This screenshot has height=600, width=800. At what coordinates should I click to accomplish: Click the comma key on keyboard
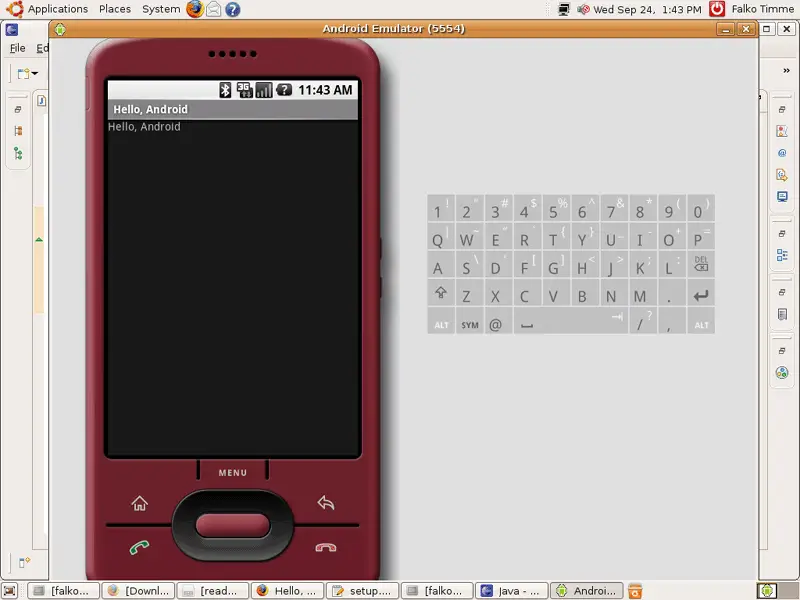[x=672, y=321]
